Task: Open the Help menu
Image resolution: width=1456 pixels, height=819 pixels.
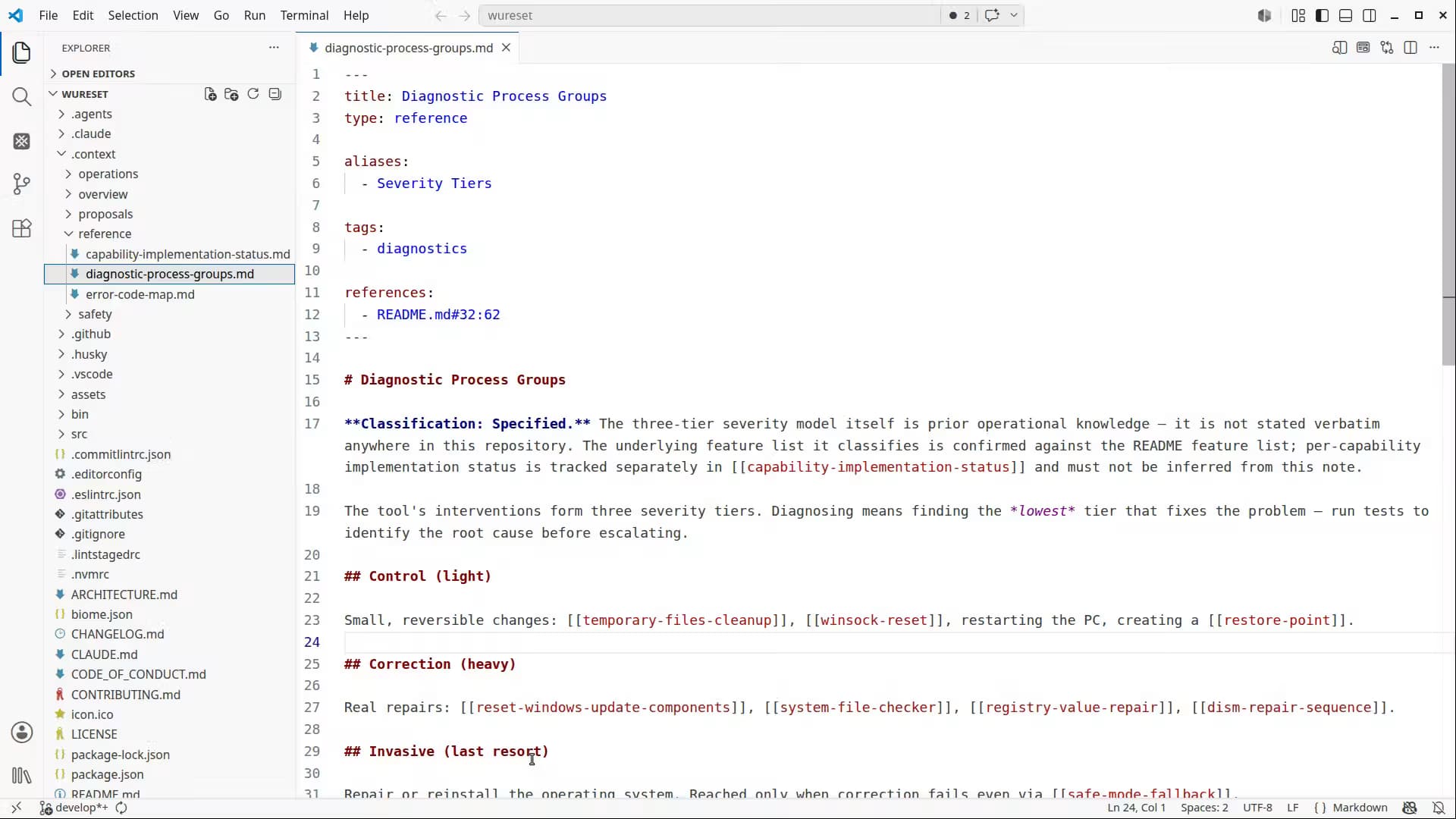Action: point(356,15)
